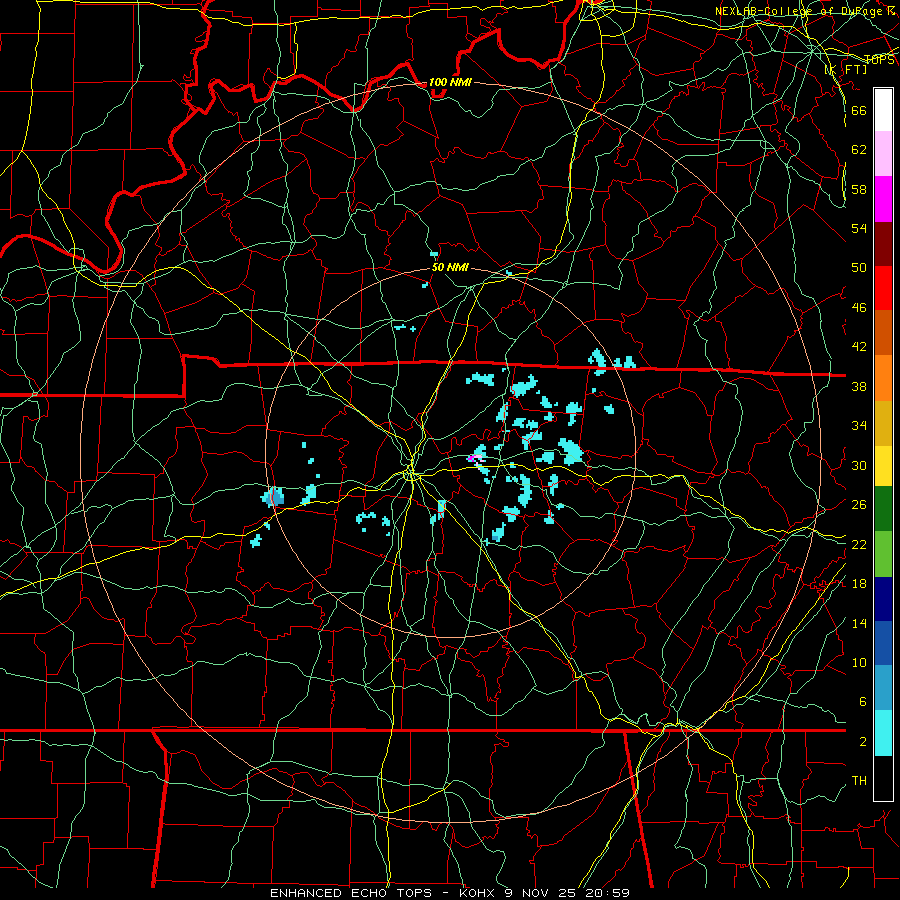Click the 22 scale label
The width and height of the screenshot is (900, 900).
[x=859, y=544]
